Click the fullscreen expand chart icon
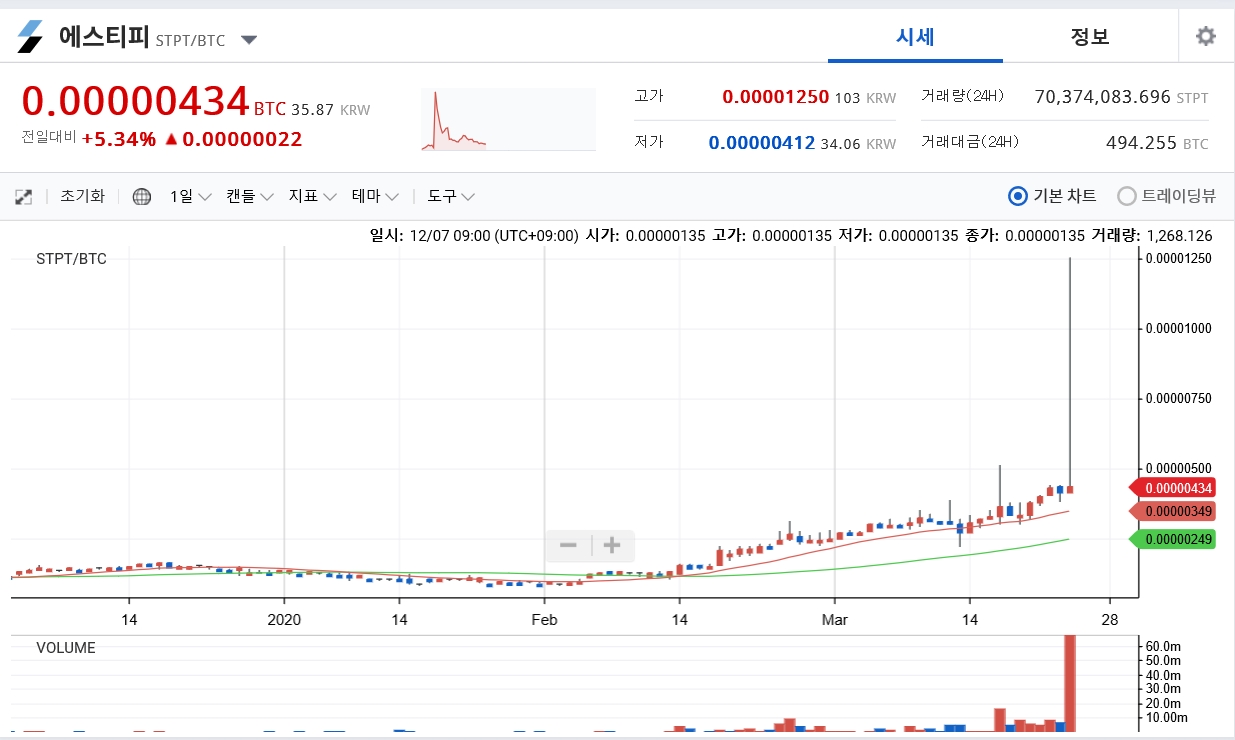The image size is (1235, 740). [24, 197]
